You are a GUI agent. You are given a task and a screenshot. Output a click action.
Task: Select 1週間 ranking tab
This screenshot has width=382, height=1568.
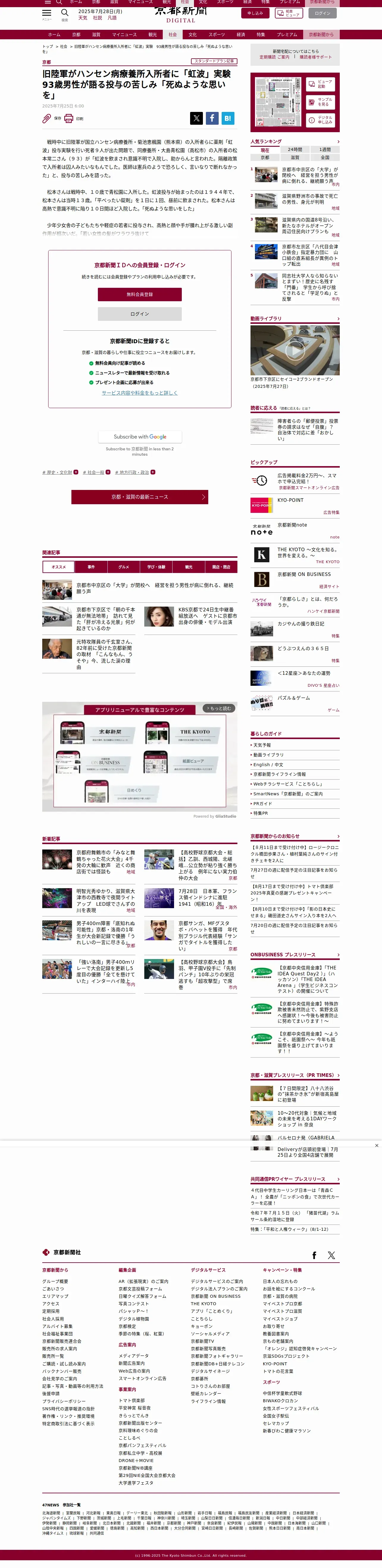point(325,150)
